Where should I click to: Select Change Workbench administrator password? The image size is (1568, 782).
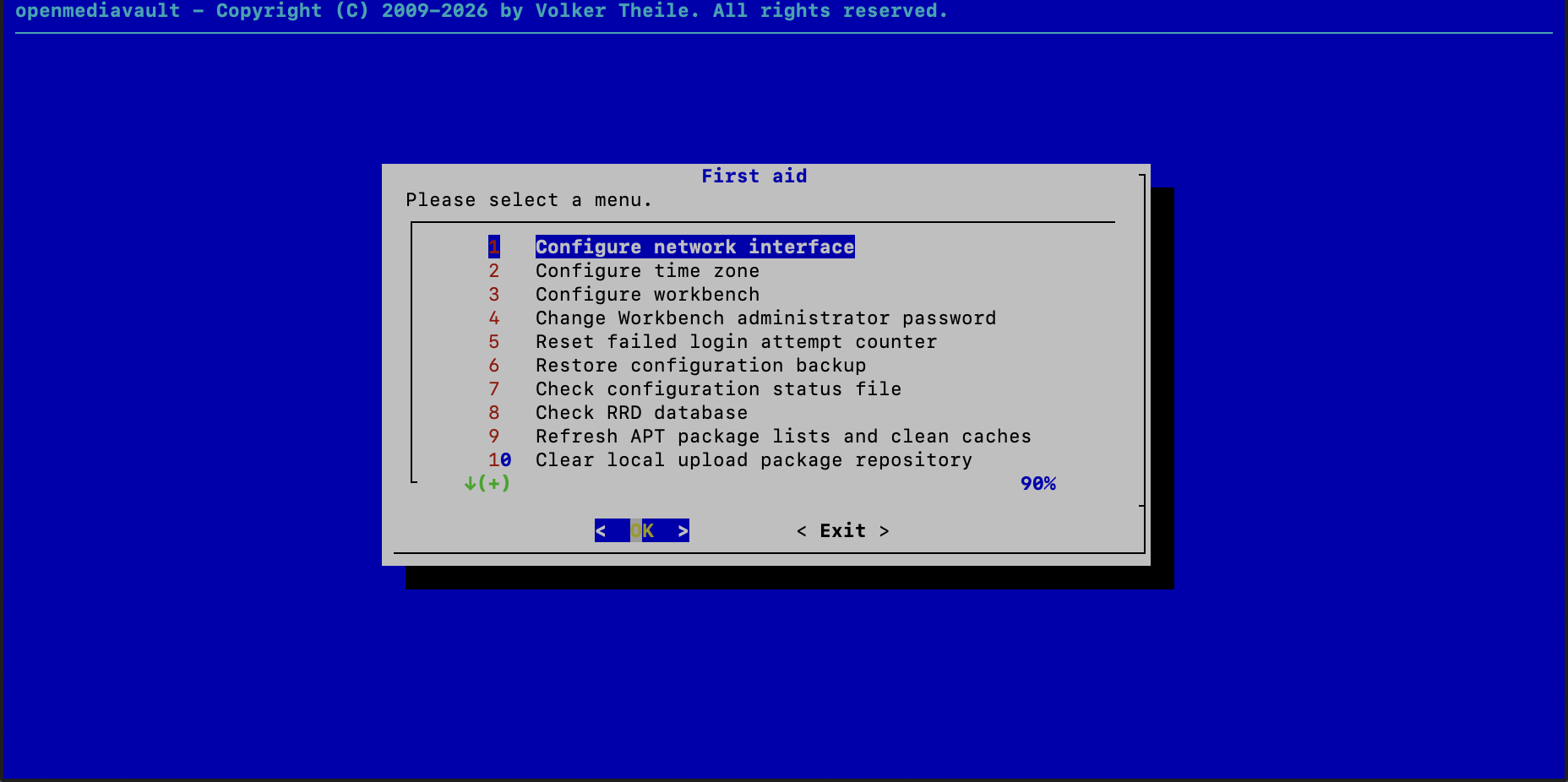765,318
